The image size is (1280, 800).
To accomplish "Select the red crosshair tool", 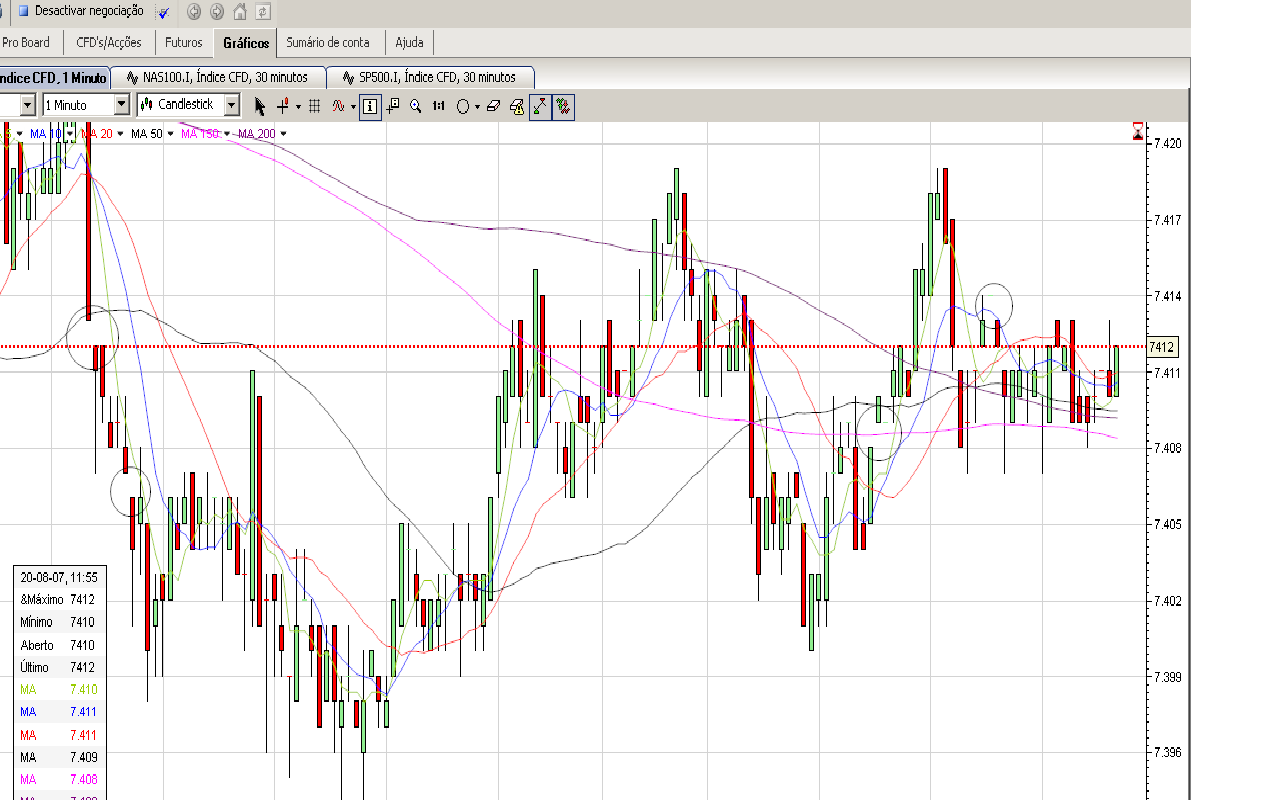I will click(x=284, y=106).
